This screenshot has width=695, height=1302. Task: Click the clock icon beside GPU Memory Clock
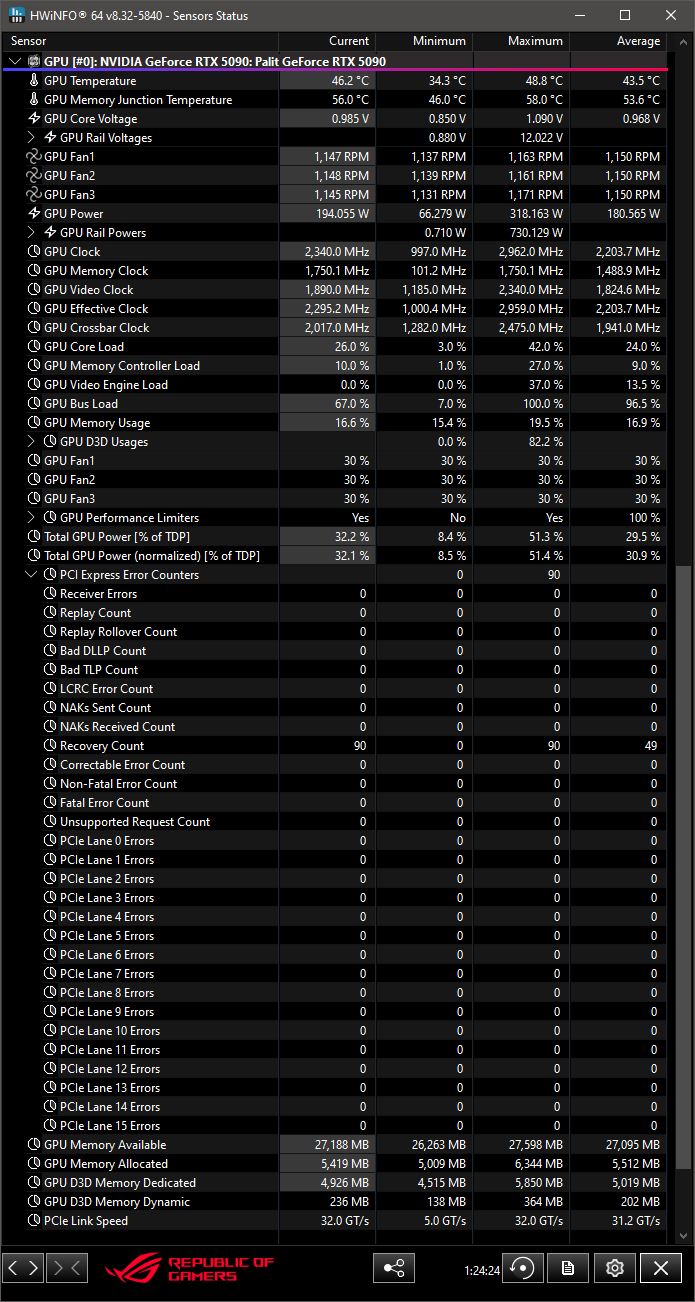pyautogui.click(x=35, y=271)
